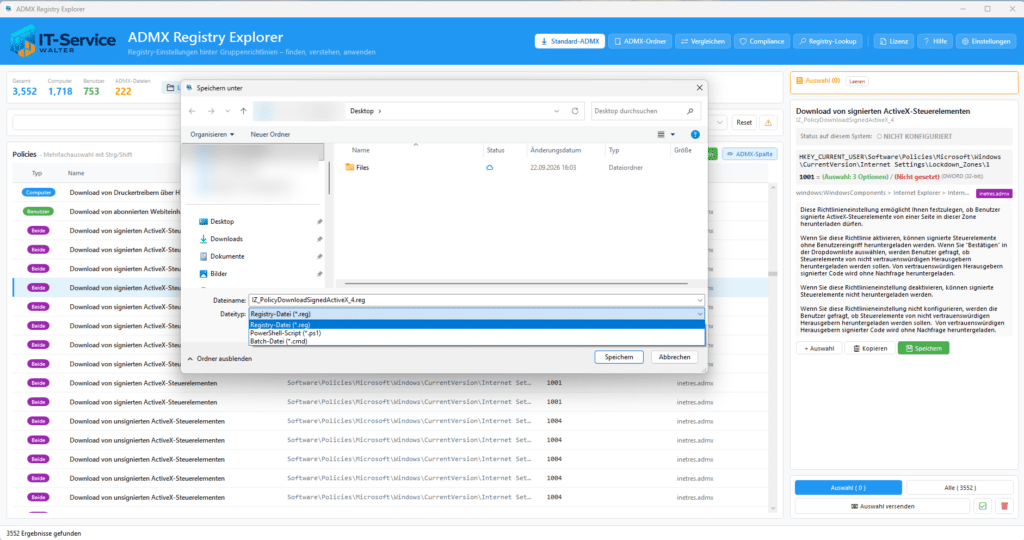Open Einstellungen with the gear

point(986,41)
